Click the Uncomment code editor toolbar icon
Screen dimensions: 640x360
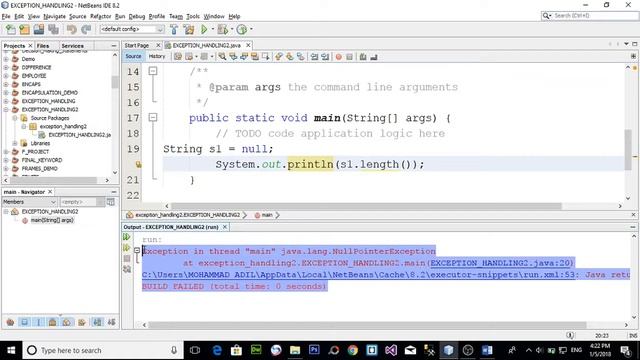pos(374,57)
